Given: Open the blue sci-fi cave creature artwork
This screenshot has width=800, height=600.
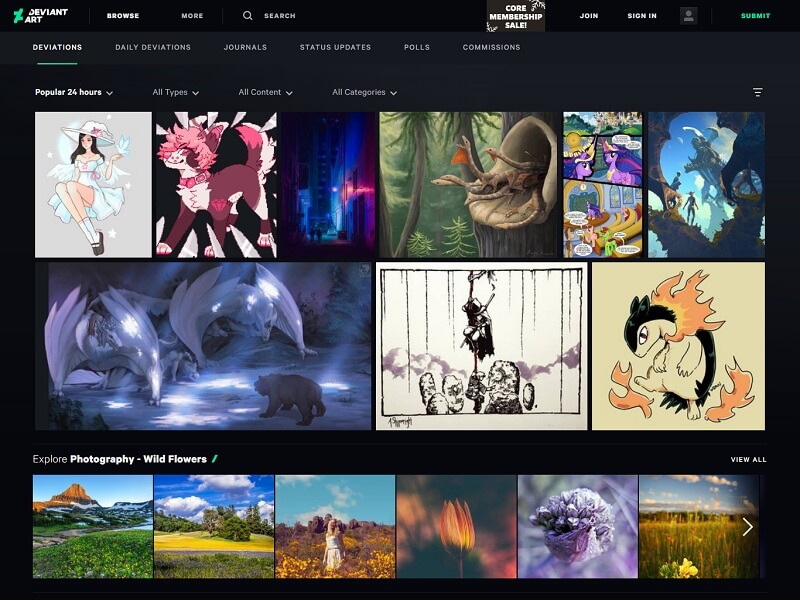Looking at the screenshot, I should pyautogui.click(x=706, y=185).
